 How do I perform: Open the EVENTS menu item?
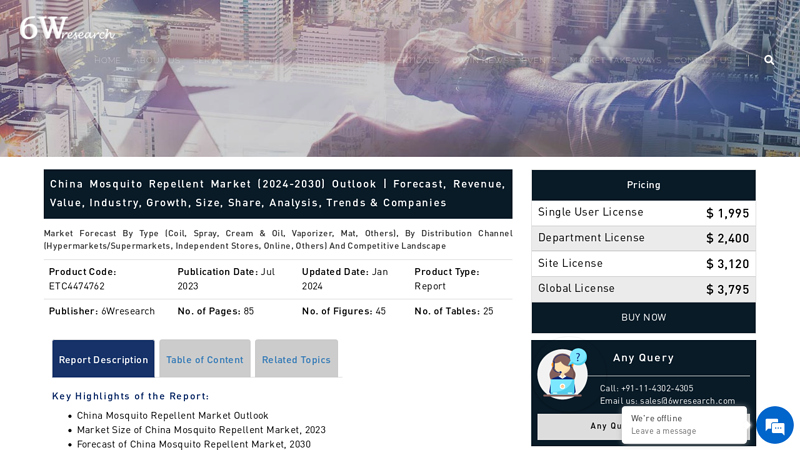point(539,60)
